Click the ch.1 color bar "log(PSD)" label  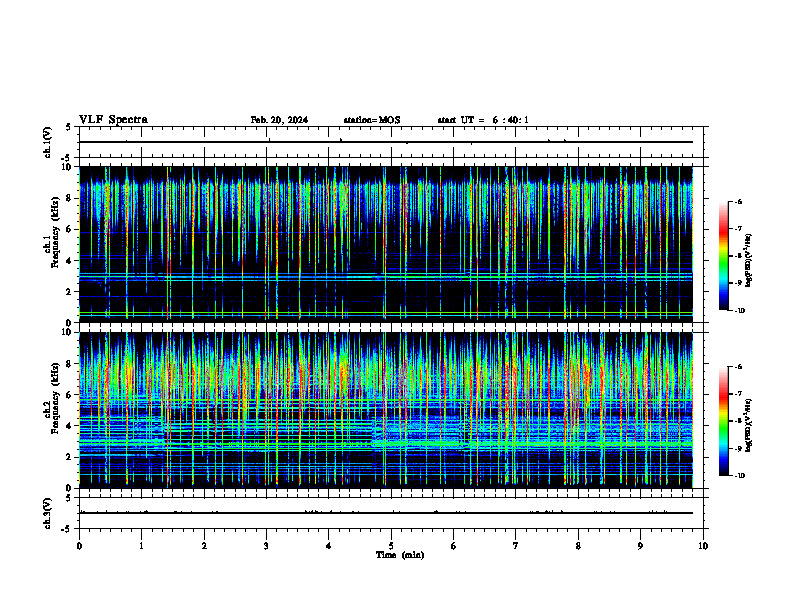pos(749,261)
